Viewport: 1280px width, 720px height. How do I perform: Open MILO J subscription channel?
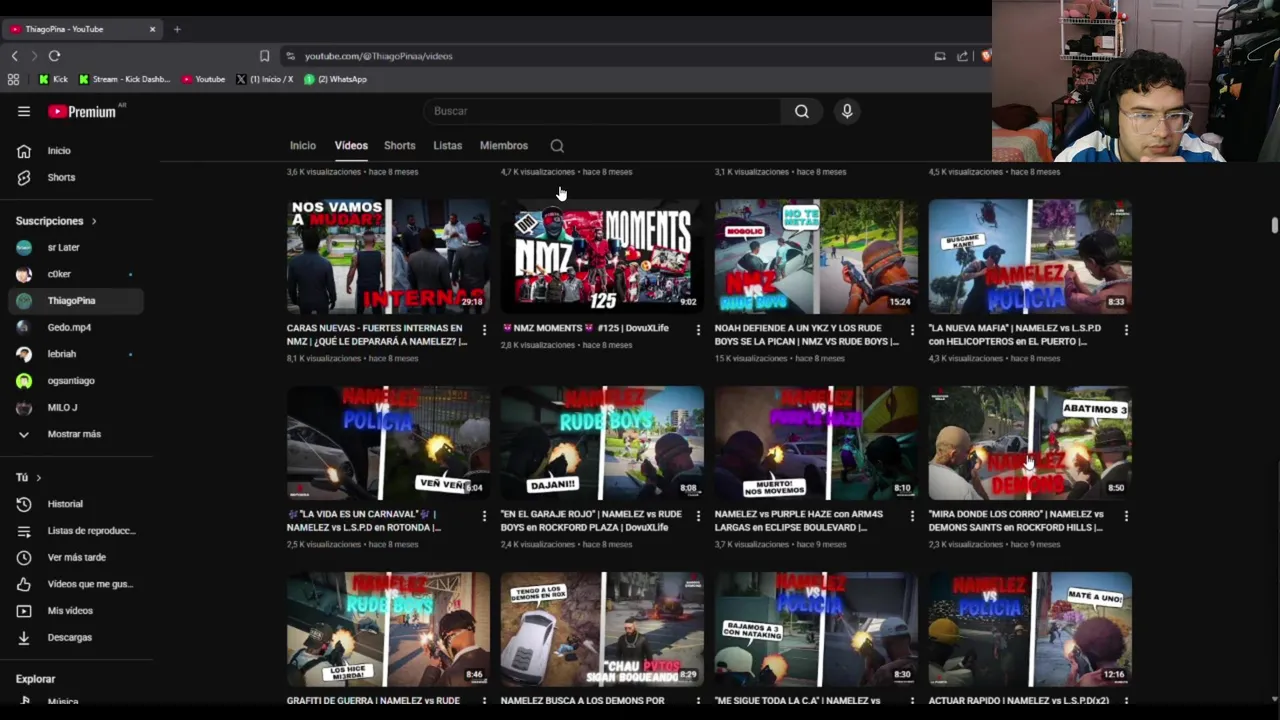pyautogui.click(x=76, y=407)
